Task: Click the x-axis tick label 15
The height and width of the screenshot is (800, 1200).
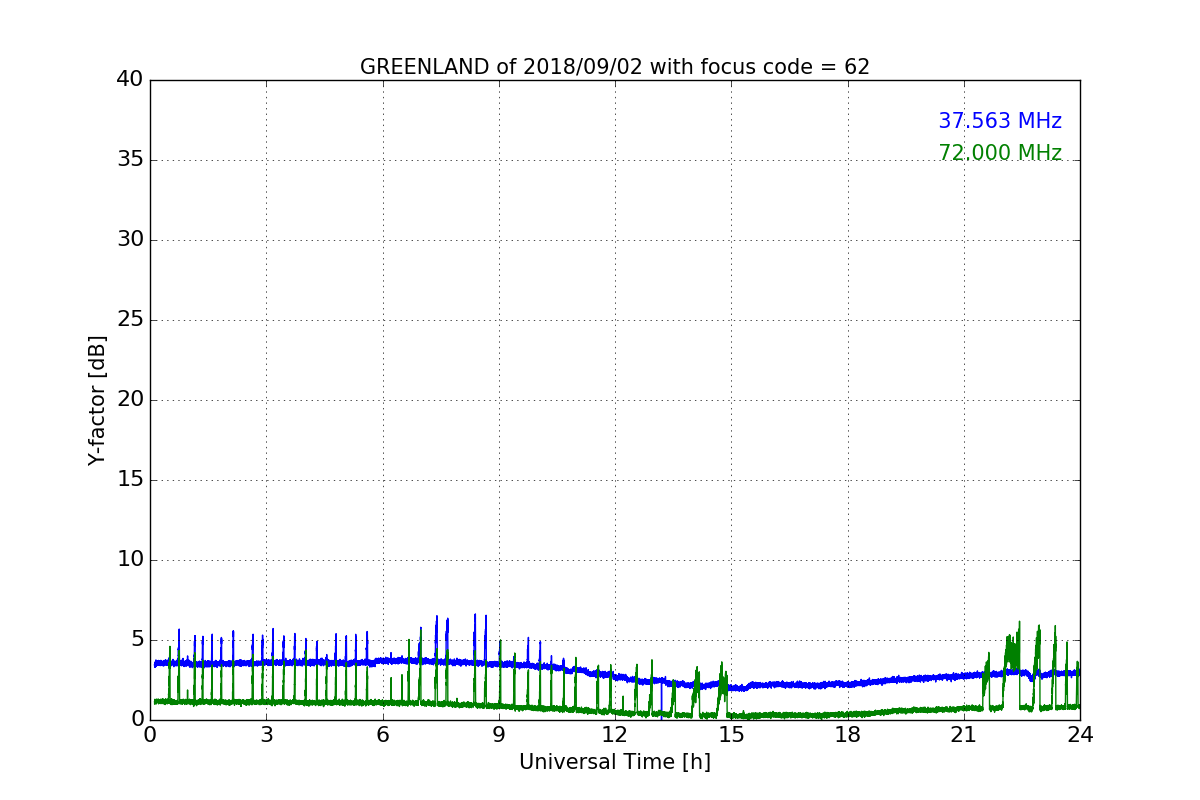Action: tap(731, 734)
